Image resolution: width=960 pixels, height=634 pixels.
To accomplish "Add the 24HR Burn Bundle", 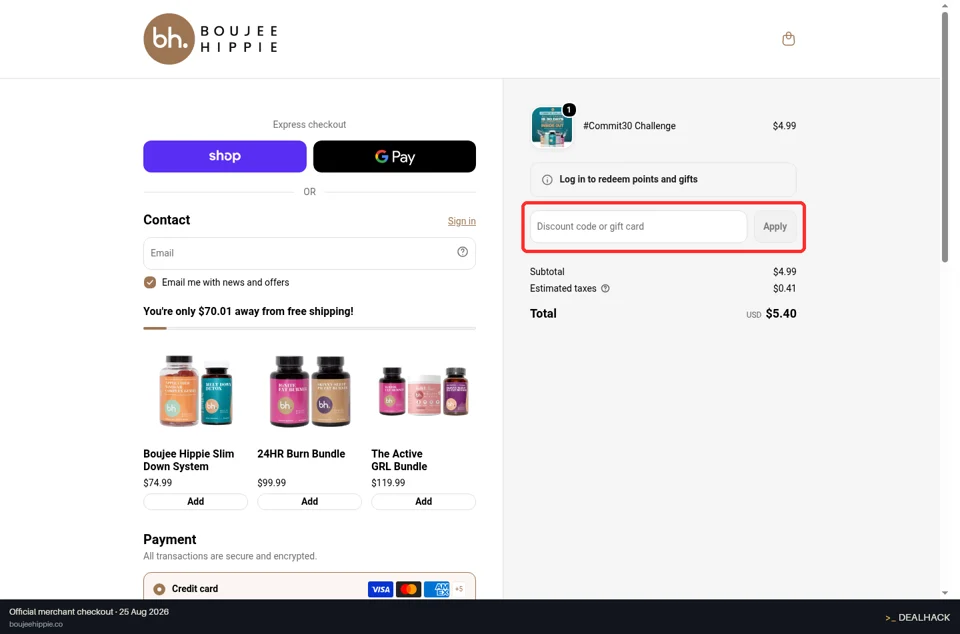I will pyautogui.click(x=309, y=501).
